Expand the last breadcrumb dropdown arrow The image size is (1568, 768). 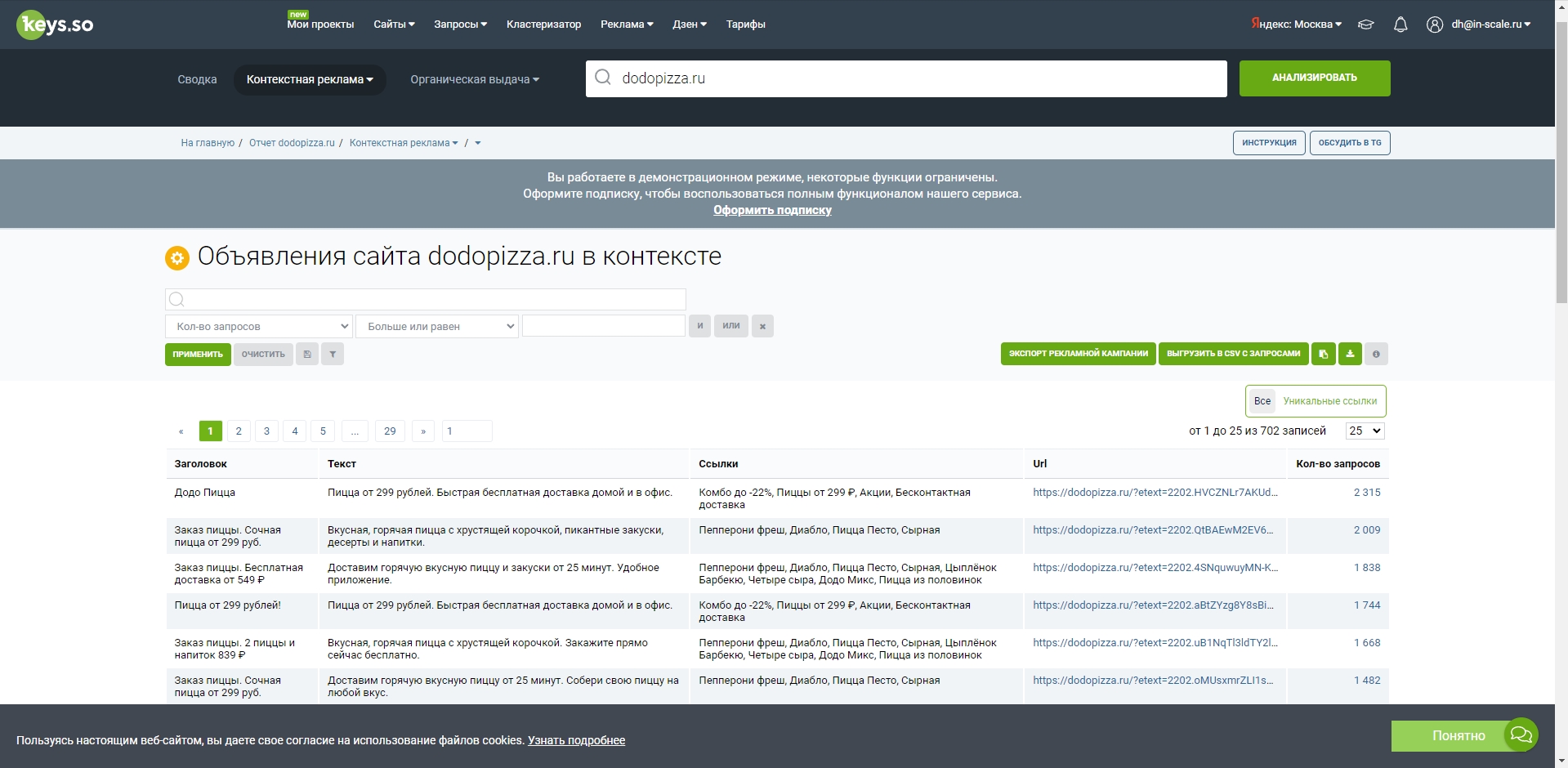pyautogui.click(x=478, y=143)
